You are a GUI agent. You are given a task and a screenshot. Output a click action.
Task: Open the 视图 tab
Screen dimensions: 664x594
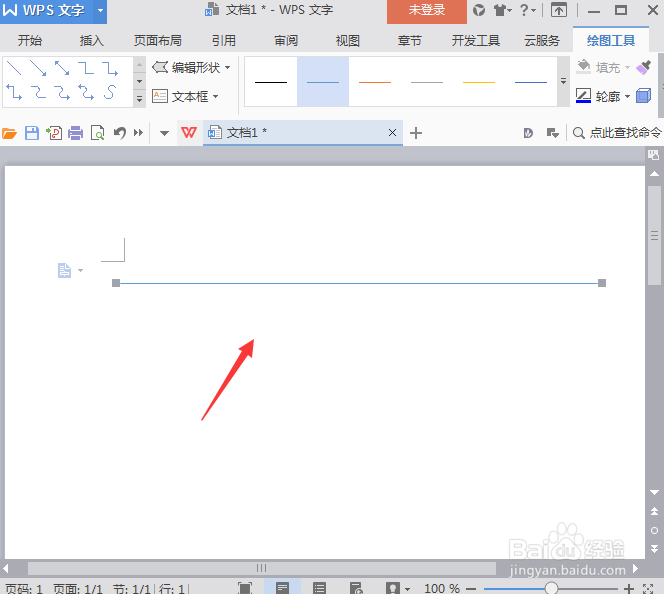pyautogui.click(x=348, y=41)
